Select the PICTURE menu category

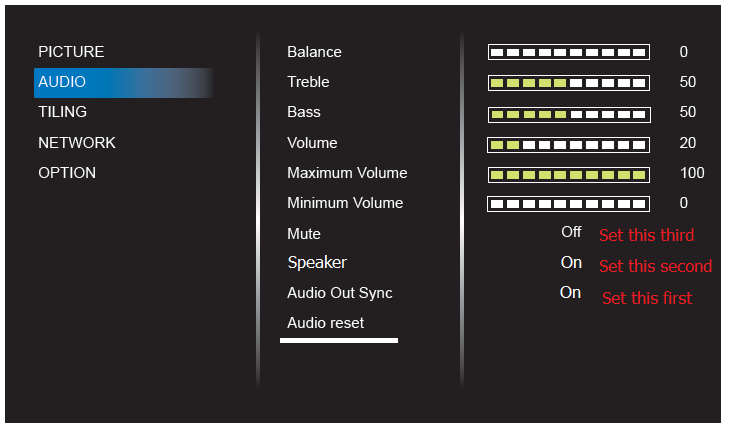71,52
